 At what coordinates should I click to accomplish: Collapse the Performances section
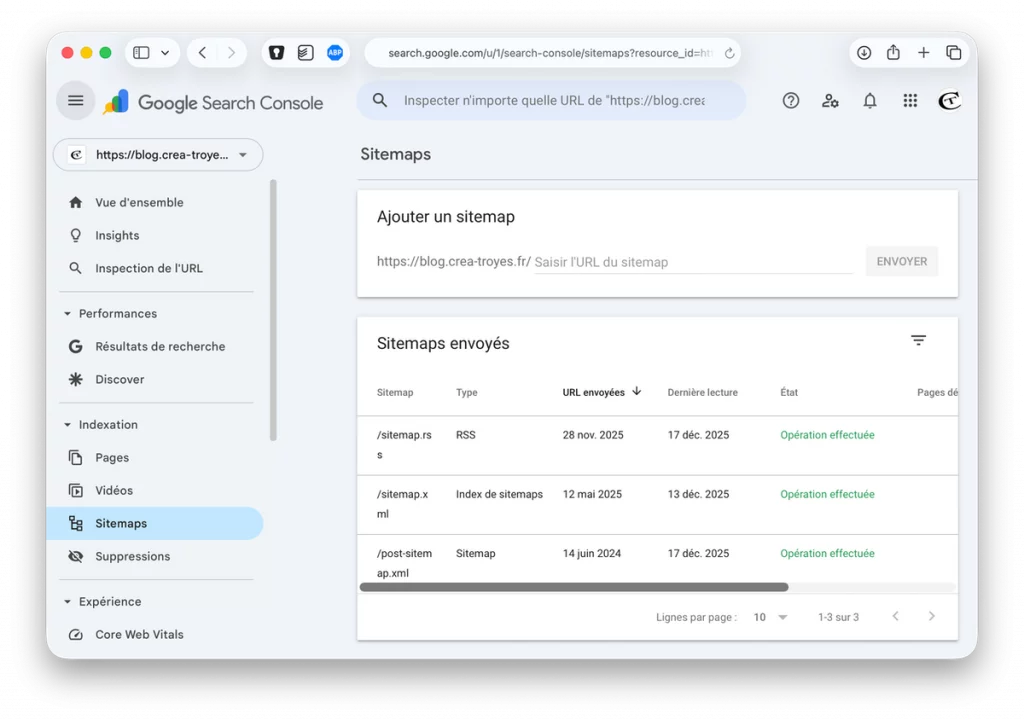click(67, 313)
